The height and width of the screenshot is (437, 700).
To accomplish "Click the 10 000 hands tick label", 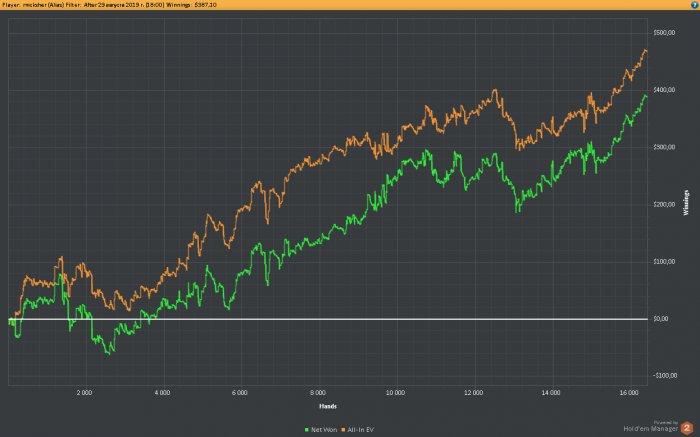I will [396, 393].
